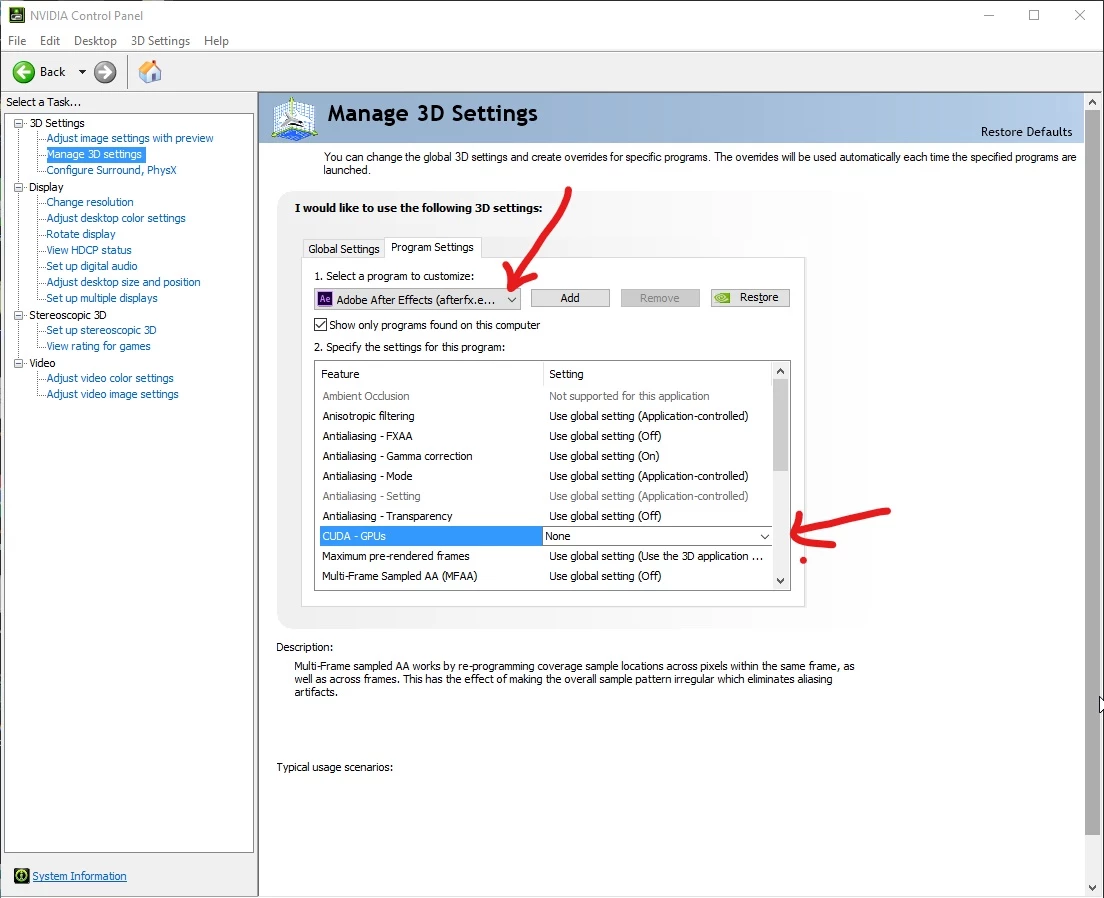This screenshot has width=1104, height=898.
Task: Click the green Back arrow icon
Action: pos(23,72)
